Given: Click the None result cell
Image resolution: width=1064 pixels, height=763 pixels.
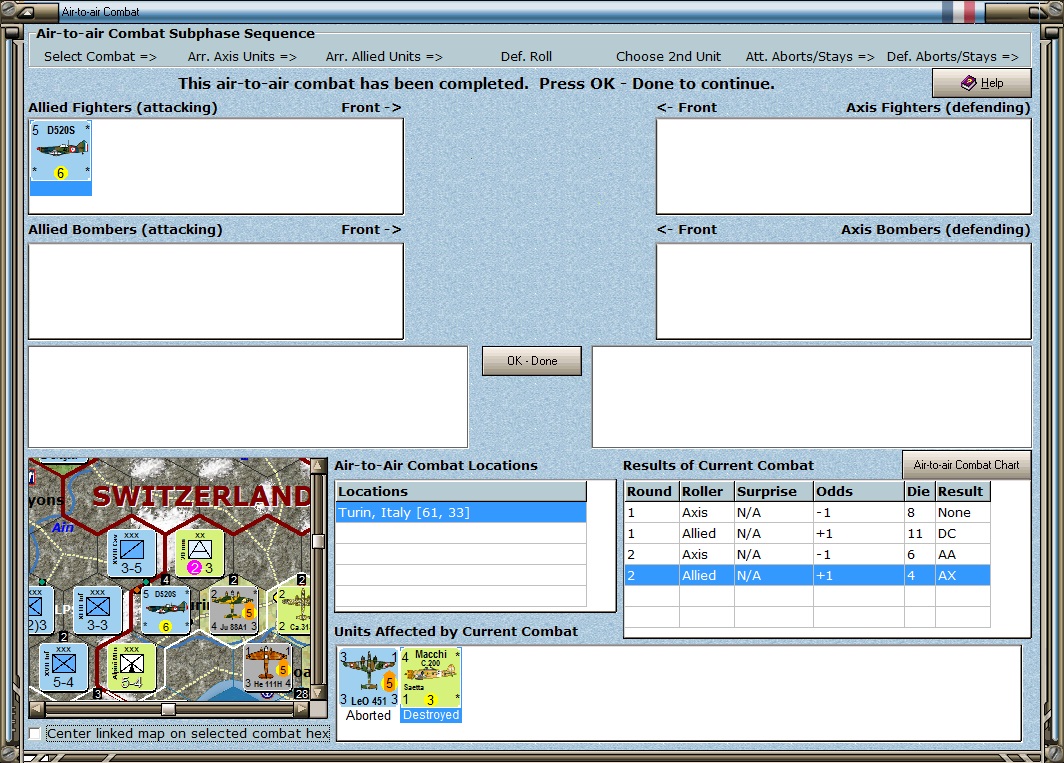Looking at the screenshot, I should click(962, 513).
